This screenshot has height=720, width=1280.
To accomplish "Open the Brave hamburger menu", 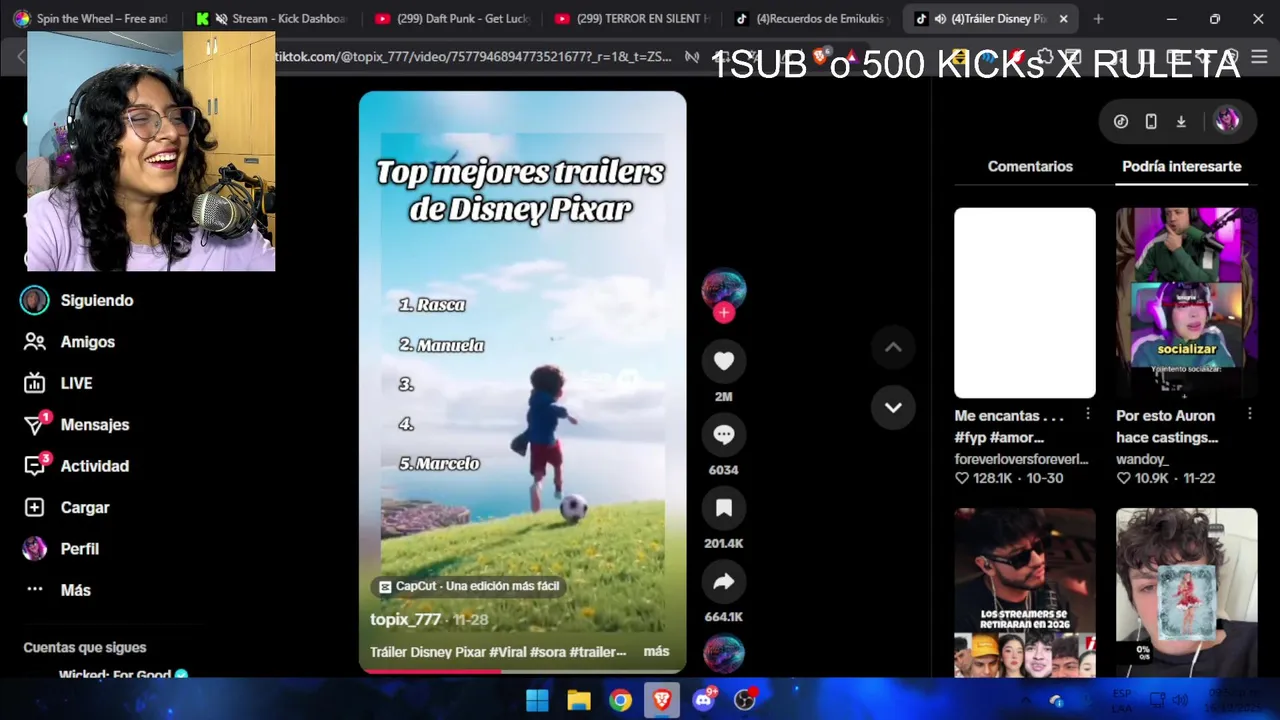I will (x=1259, y=57).
